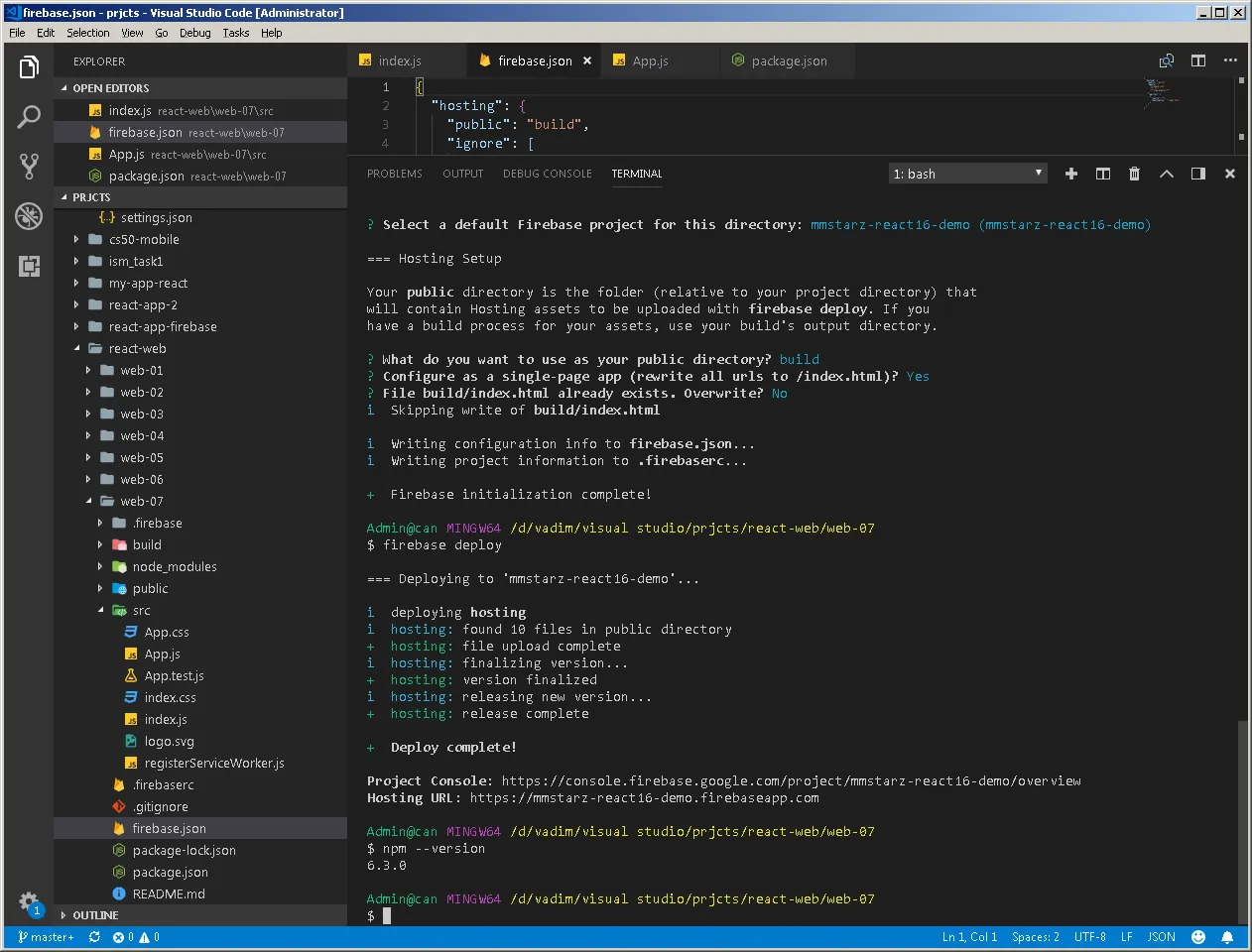Toggle split editor layout button

tap(1197, 60)
